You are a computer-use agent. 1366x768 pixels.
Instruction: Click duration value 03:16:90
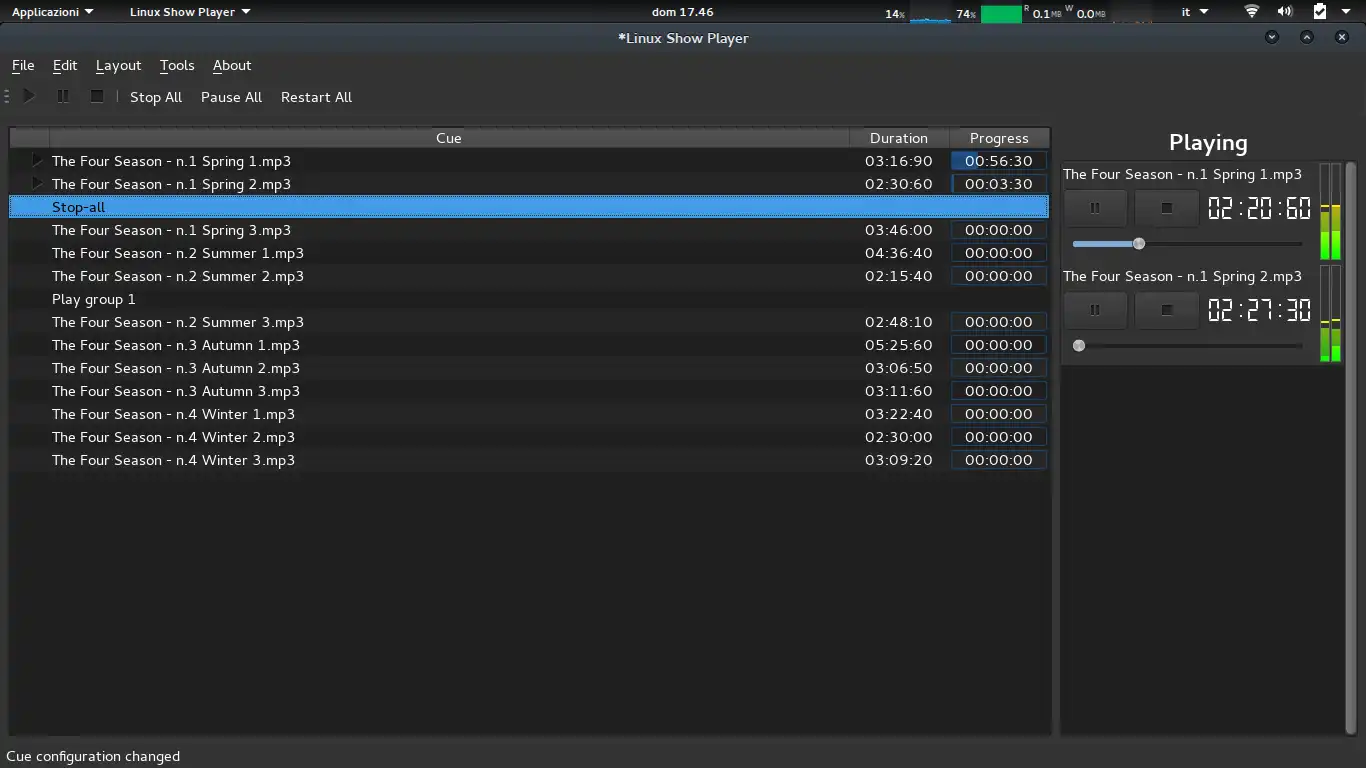tap(899, 161)
